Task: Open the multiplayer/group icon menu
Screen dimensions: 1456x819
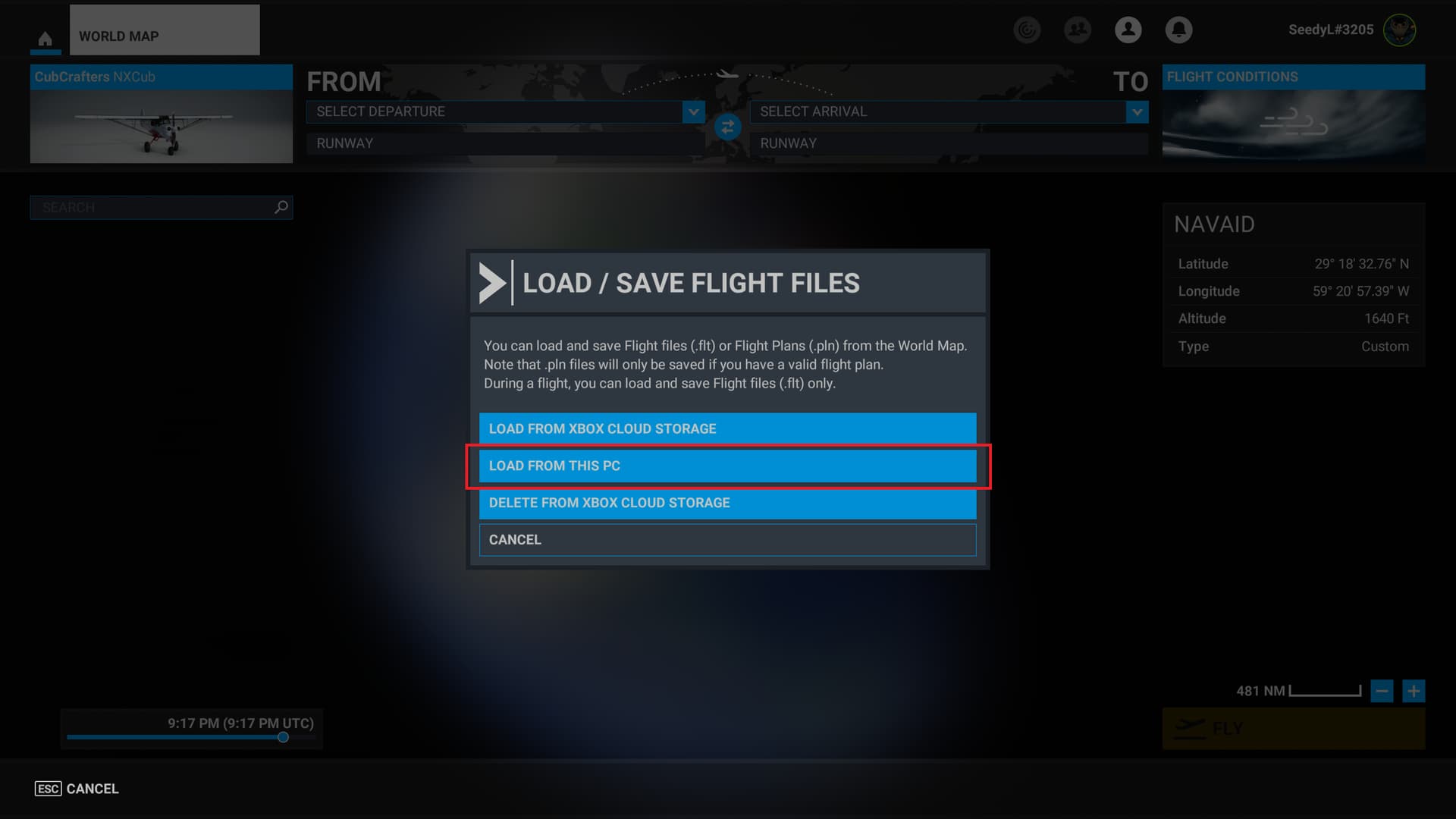Action: (1078, 29)
